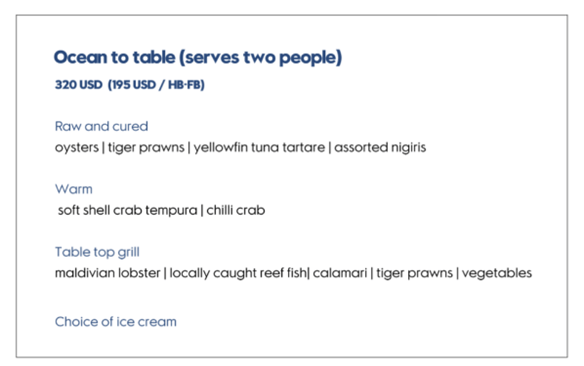This screenshot has height=366, width=584.
Task: Select the word 'vegetables'
Action: coord(497,274)
